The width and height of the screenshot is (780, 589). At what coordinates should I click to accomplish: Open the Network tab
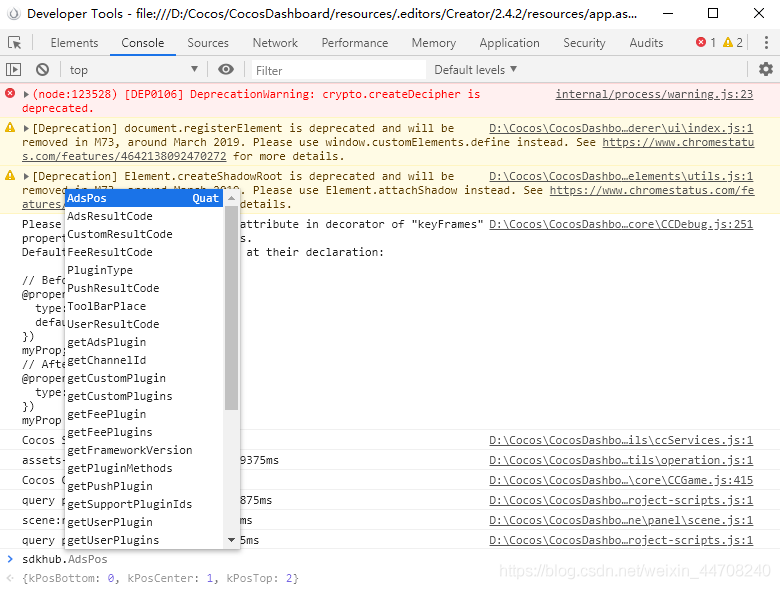coord(275,43)
